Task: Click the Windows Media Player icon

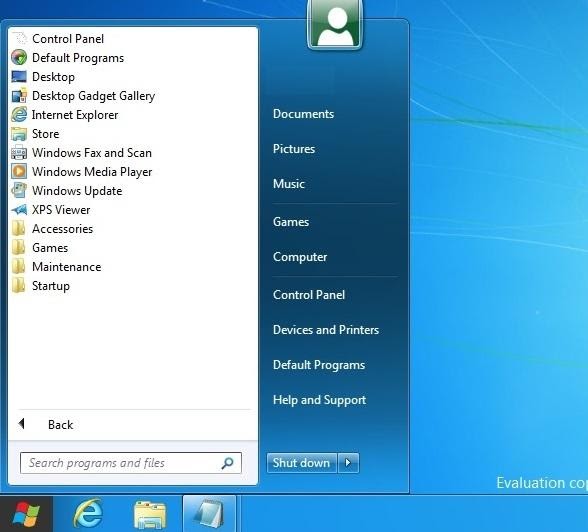Action: pos(19,172)
